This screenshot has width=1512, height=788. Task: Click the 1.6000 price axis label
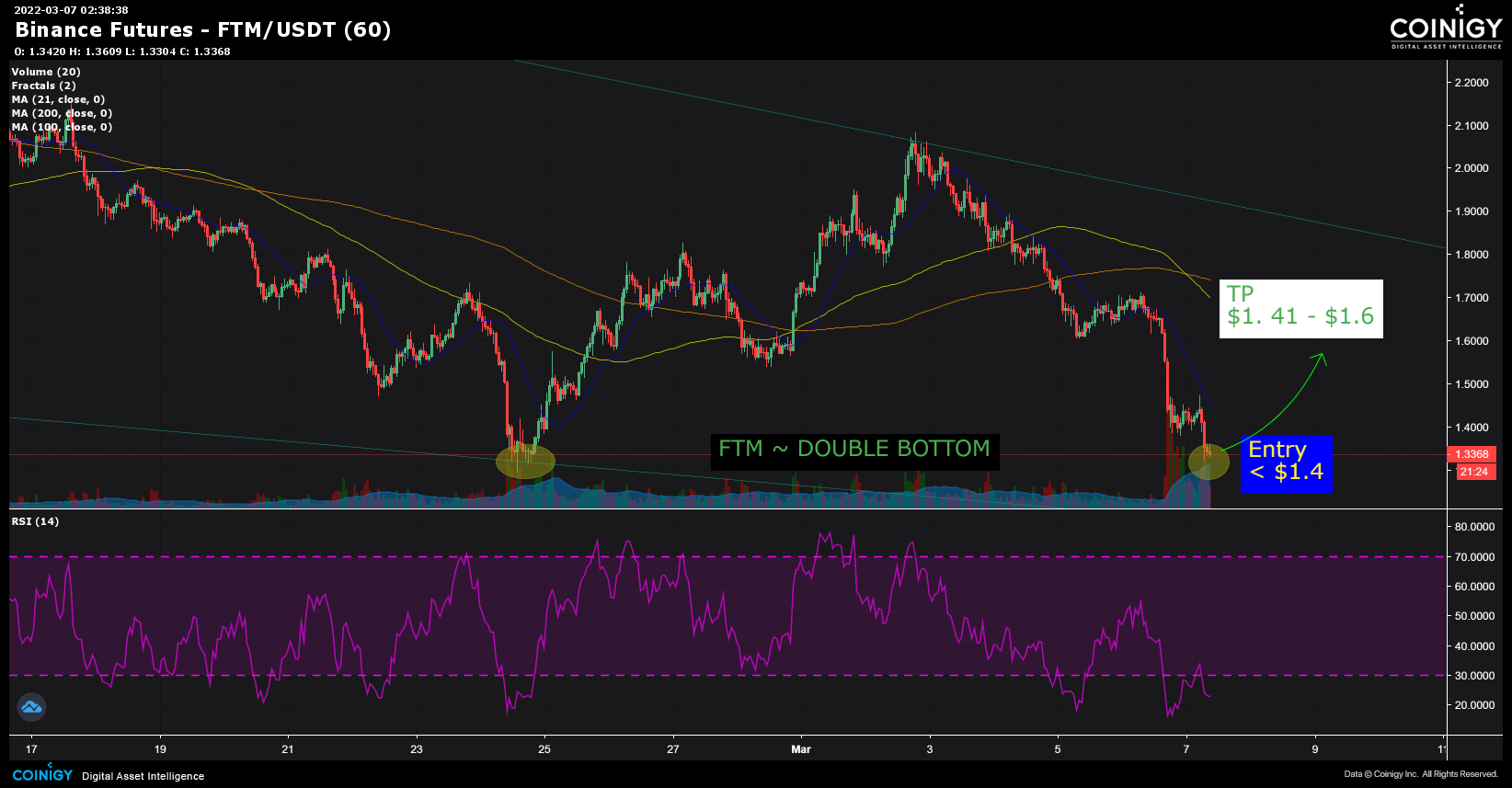click(x=1472, y=341)
